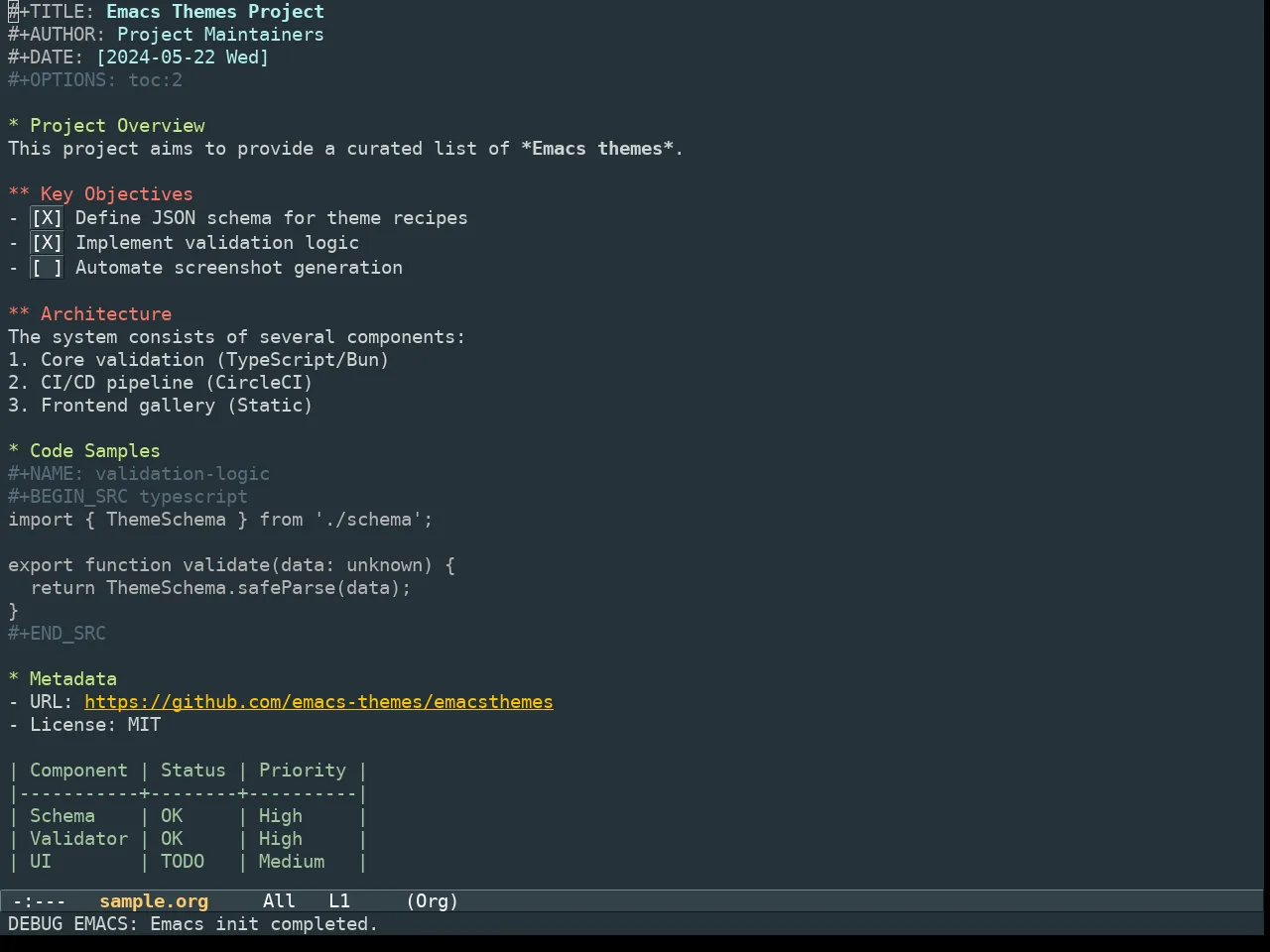Click the Priority table header cell
The image size is (1270, 952).
click(303, 771)
